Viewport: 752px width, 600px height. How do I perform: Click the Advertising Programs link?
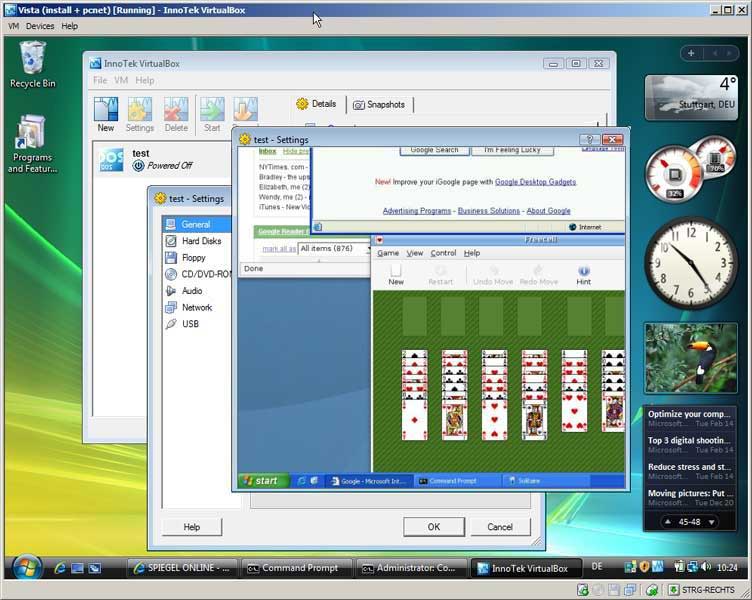pos(417,211)
